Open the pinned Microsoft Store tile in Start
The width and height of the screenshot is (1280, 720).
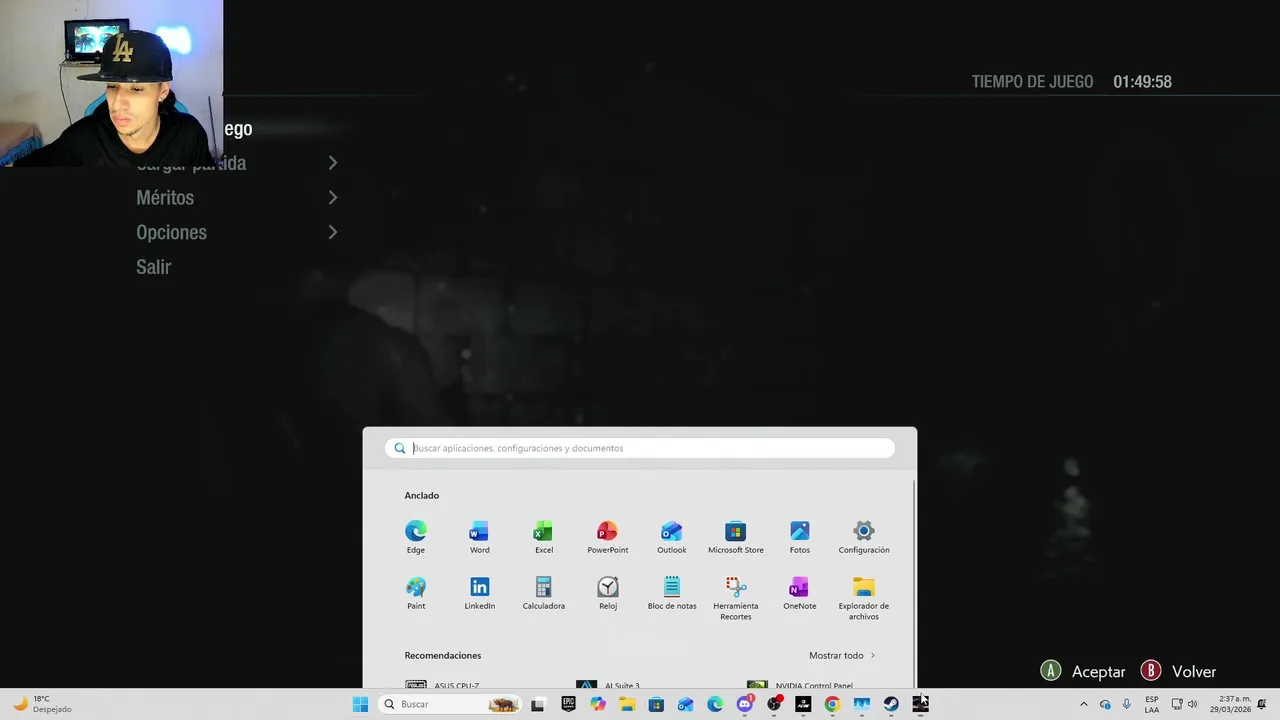click(x=736, y=537)
